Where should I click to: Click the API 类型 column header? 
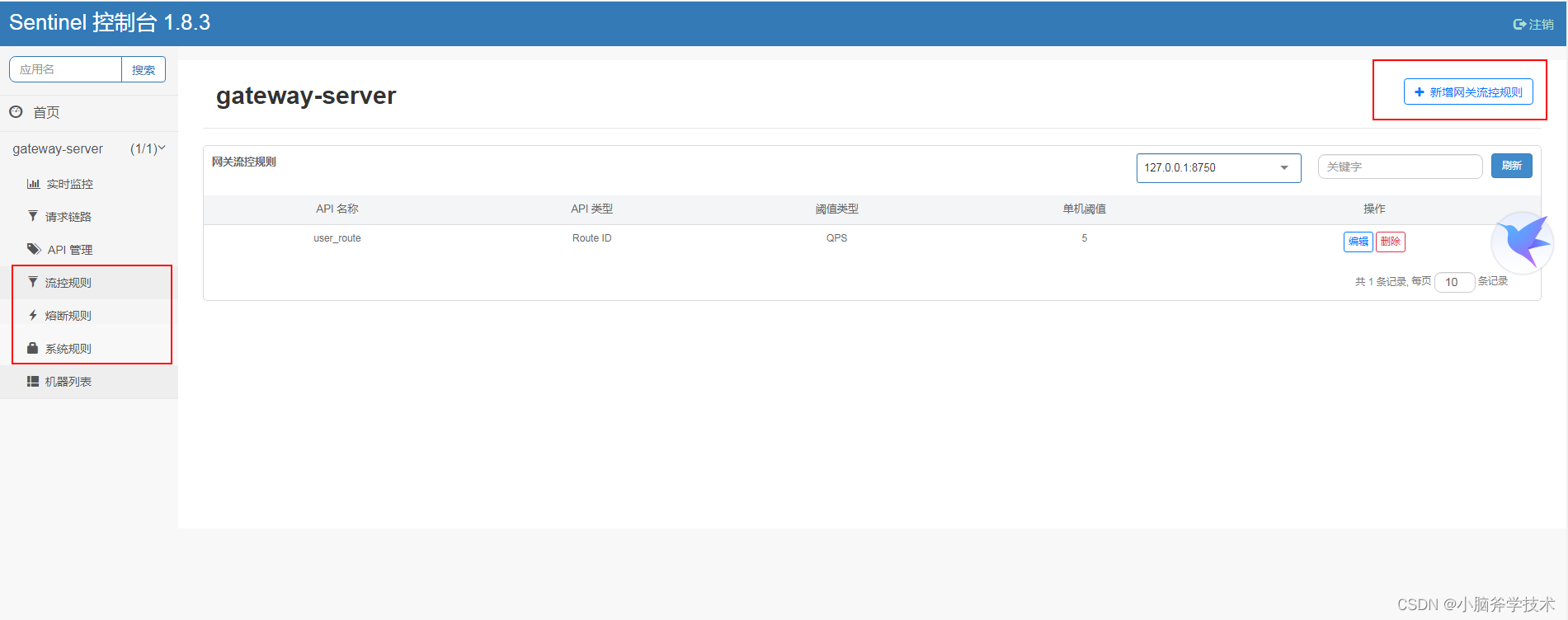[591, 209]
